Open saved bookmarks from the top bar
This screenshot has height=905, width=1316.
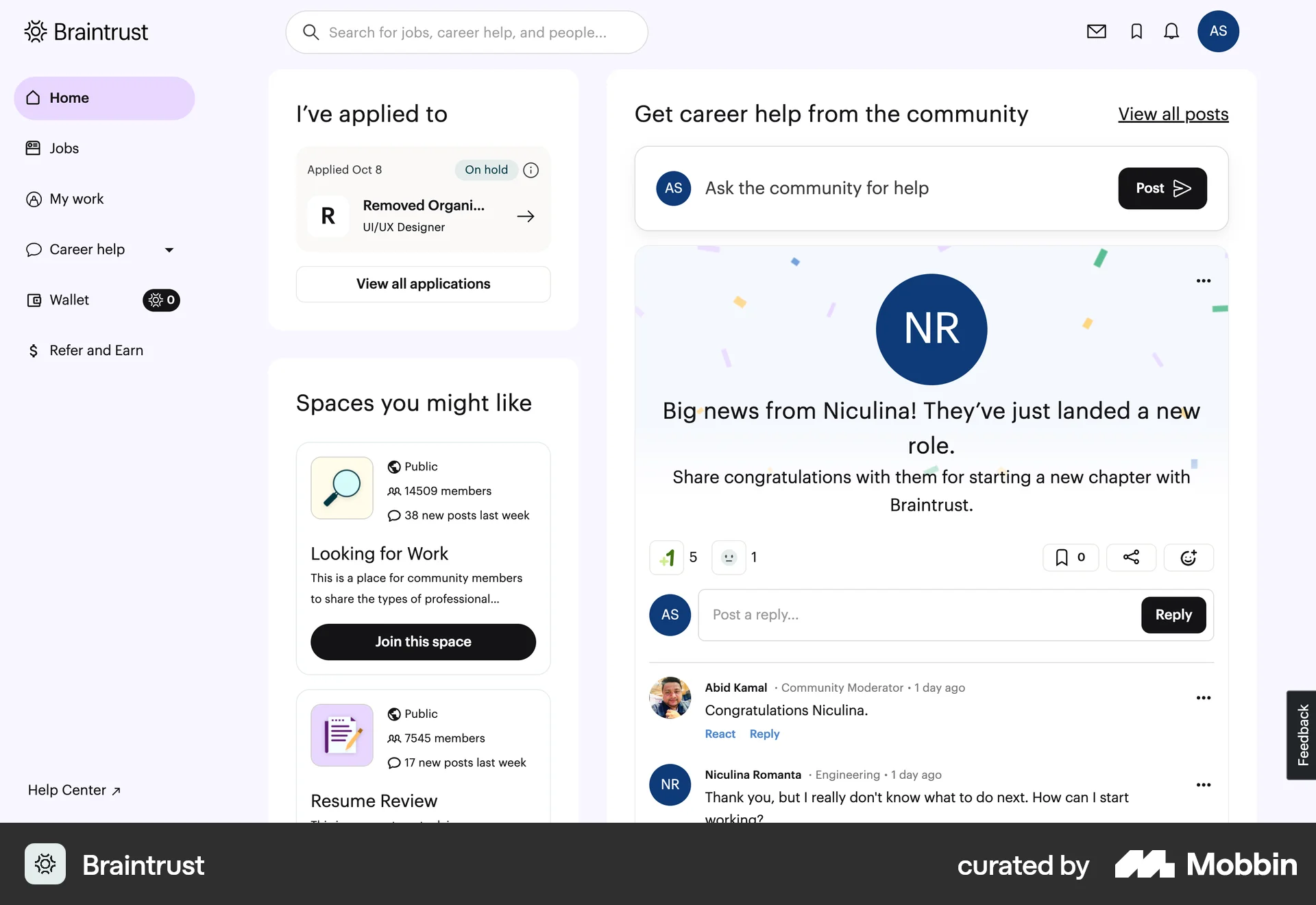tap(1136, 32)
